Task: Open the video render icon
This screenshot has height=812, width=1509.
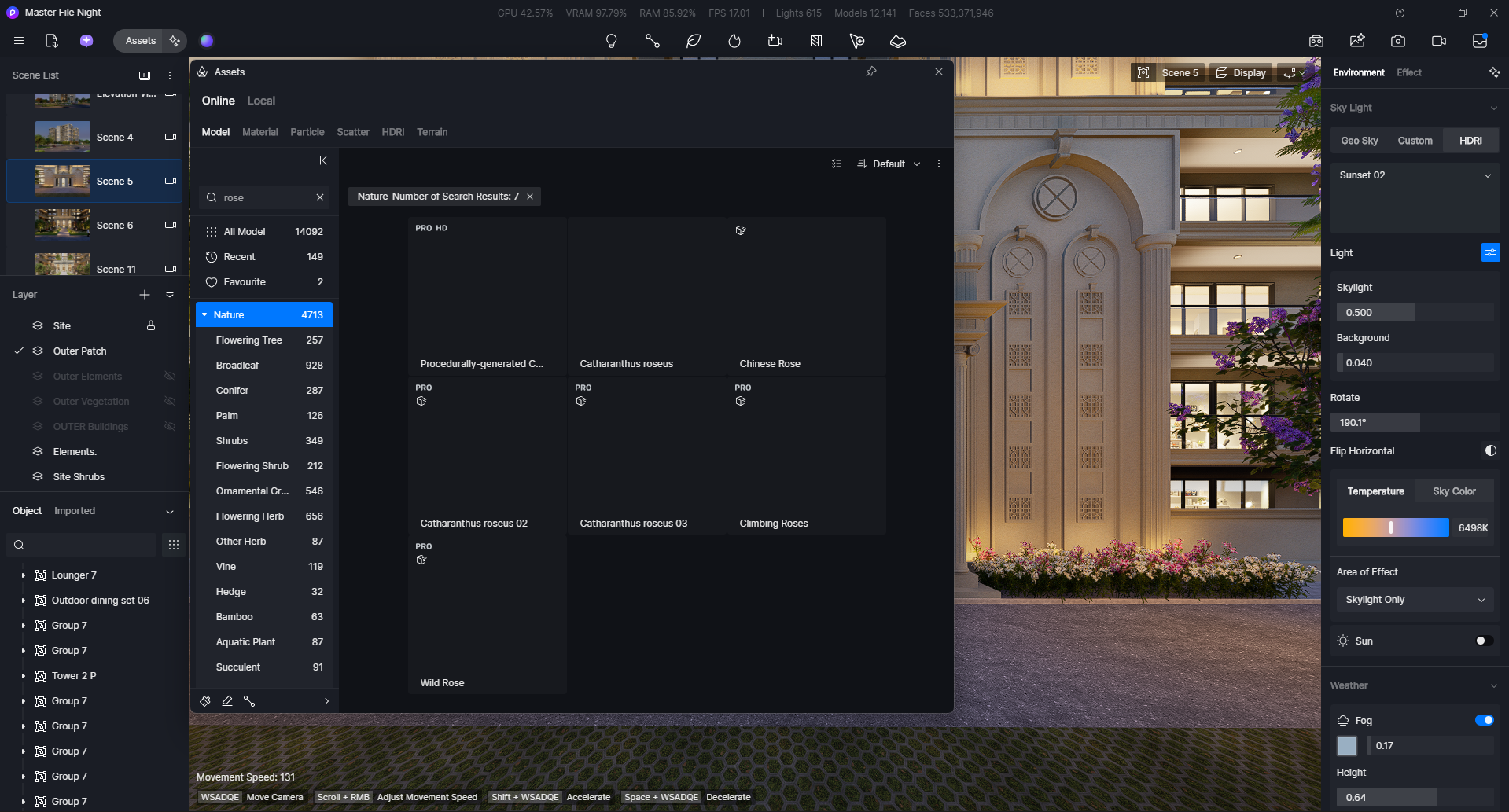Action: (1438, 41)
